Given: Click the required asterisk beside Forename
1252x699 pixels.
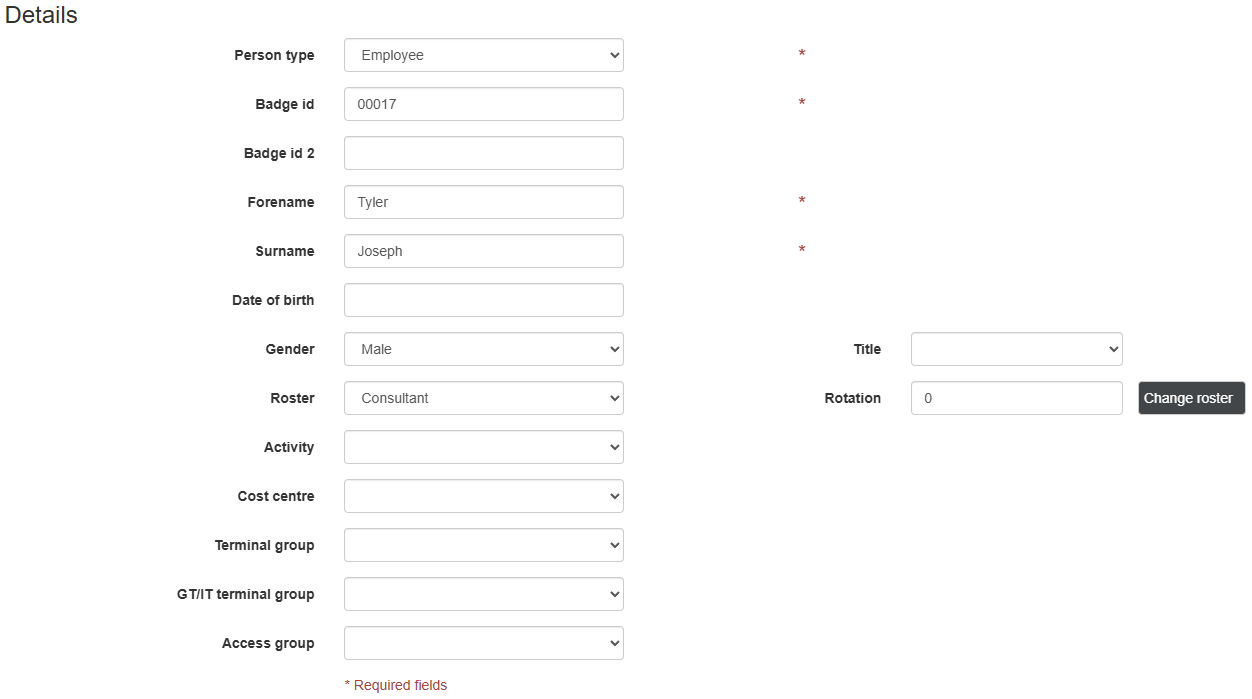Looking at the screenshot, I should (x=801, y=201).
